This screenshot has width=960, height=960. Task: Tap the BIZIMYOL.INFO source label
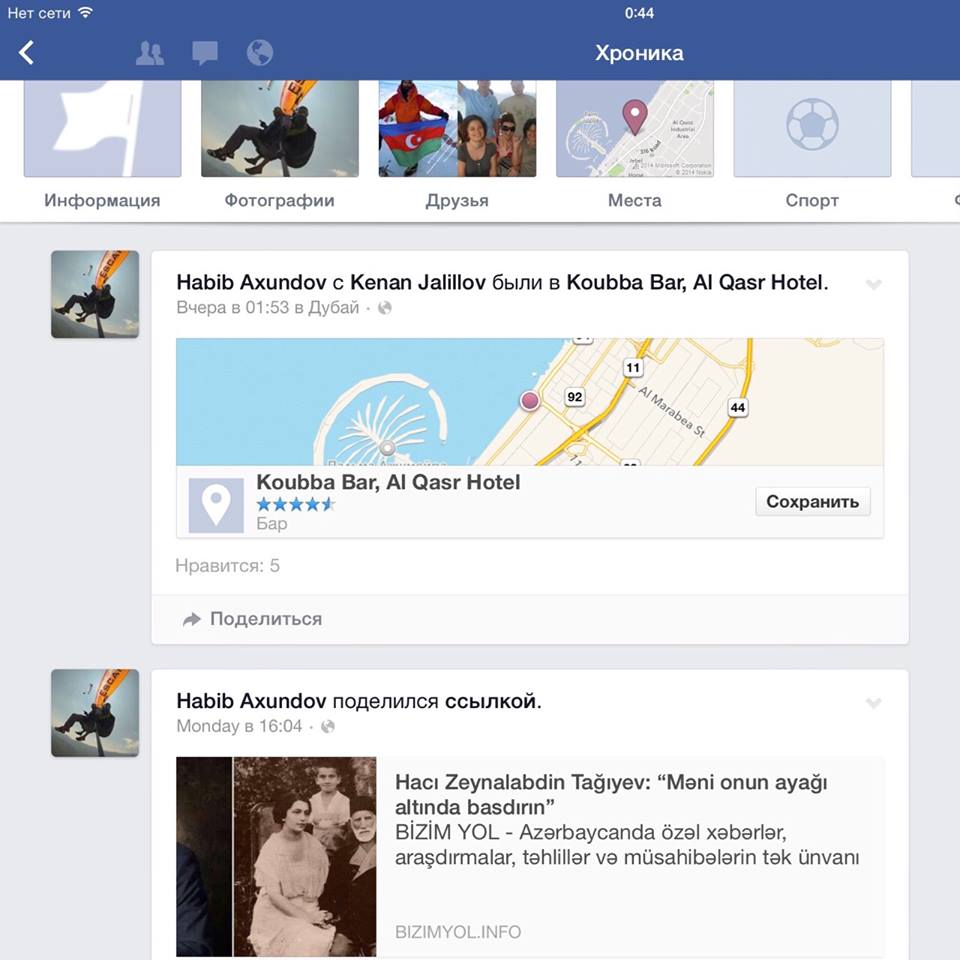[x=458, y=932]
